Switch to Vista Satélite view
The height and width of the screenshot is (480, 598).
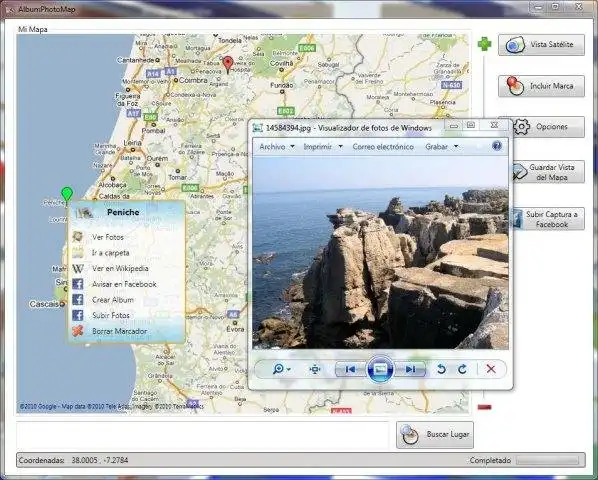point(541,45)
